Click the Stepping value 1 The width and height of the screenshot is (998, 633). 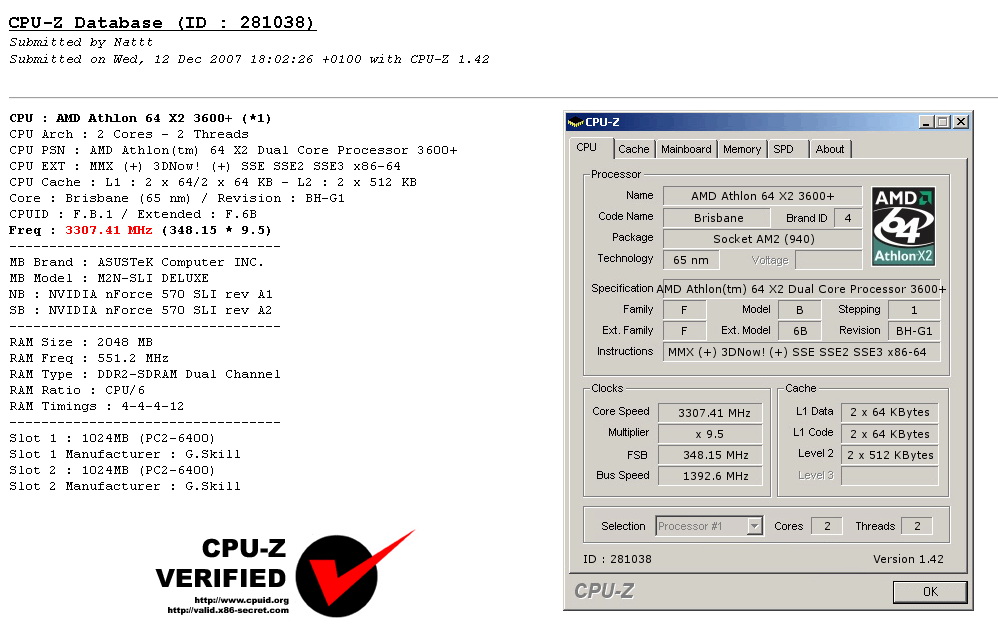(914, 310)
